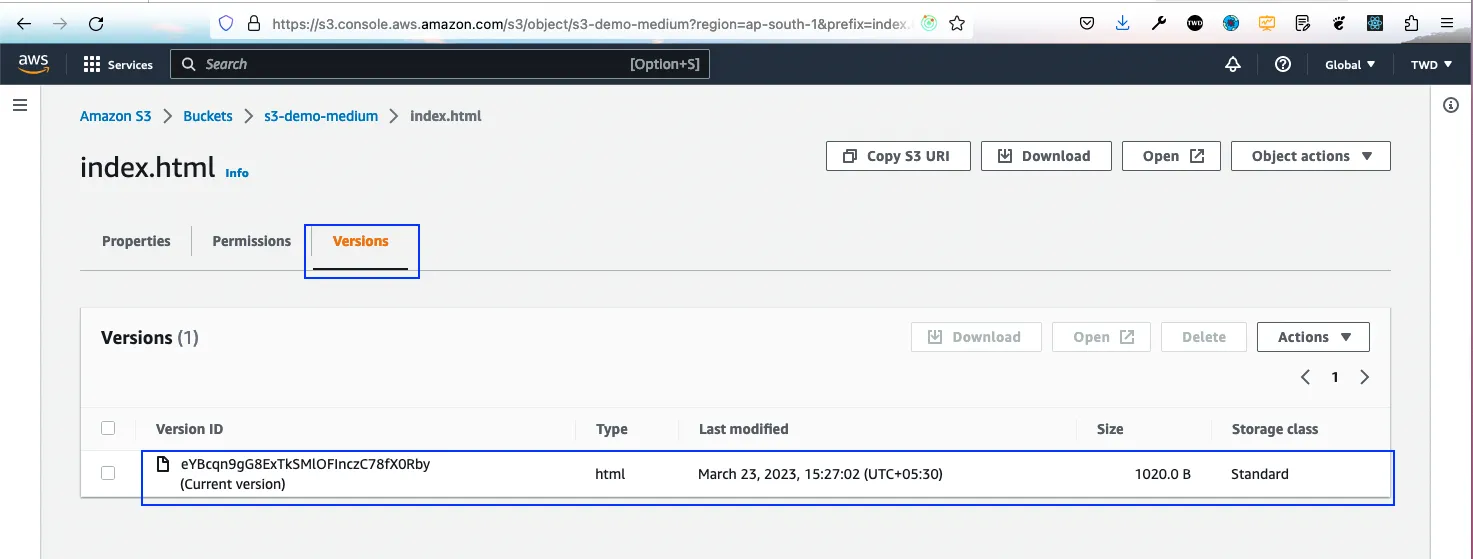Click the '1020.0 B' size cell
This screenshot has width=1473, height=559.
1162,474
